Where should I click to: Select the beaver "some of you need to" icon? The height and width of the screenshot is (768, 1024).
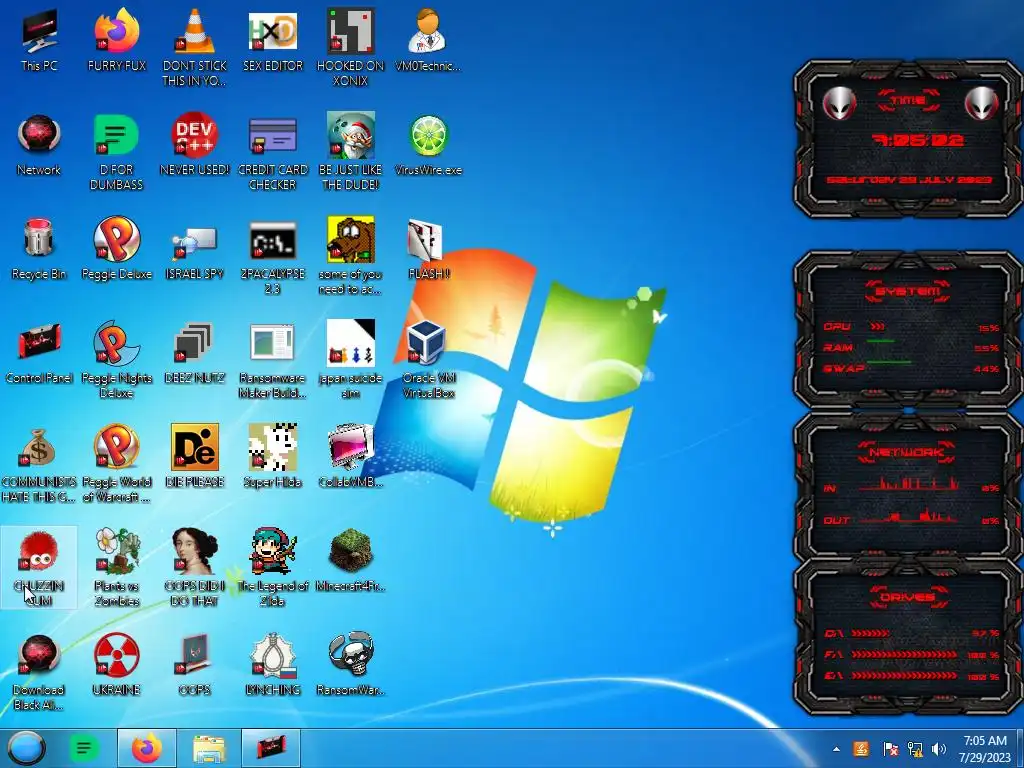351,240
